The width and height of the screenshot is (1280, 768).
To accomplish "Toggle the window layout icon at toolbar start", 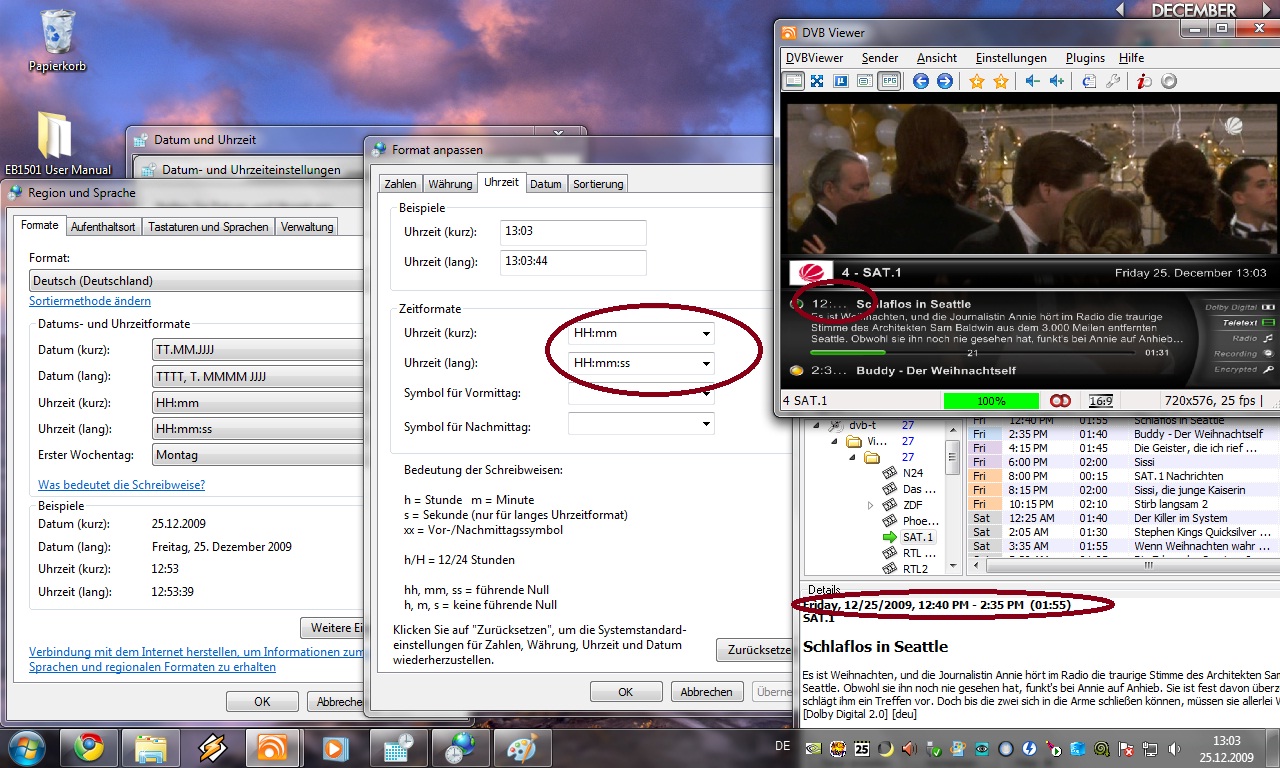I will [793, 81].
